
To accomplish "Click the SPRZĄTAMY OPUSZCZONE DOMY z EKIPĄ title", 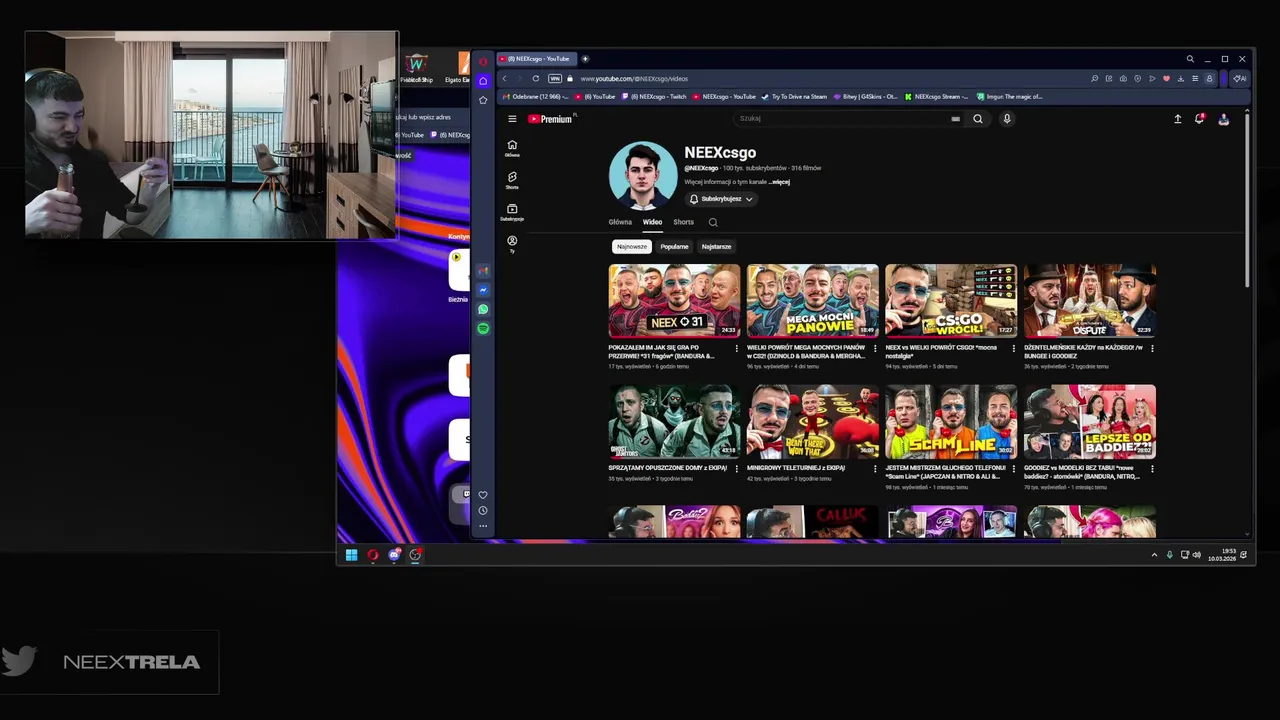I will (x=667, y=468).
